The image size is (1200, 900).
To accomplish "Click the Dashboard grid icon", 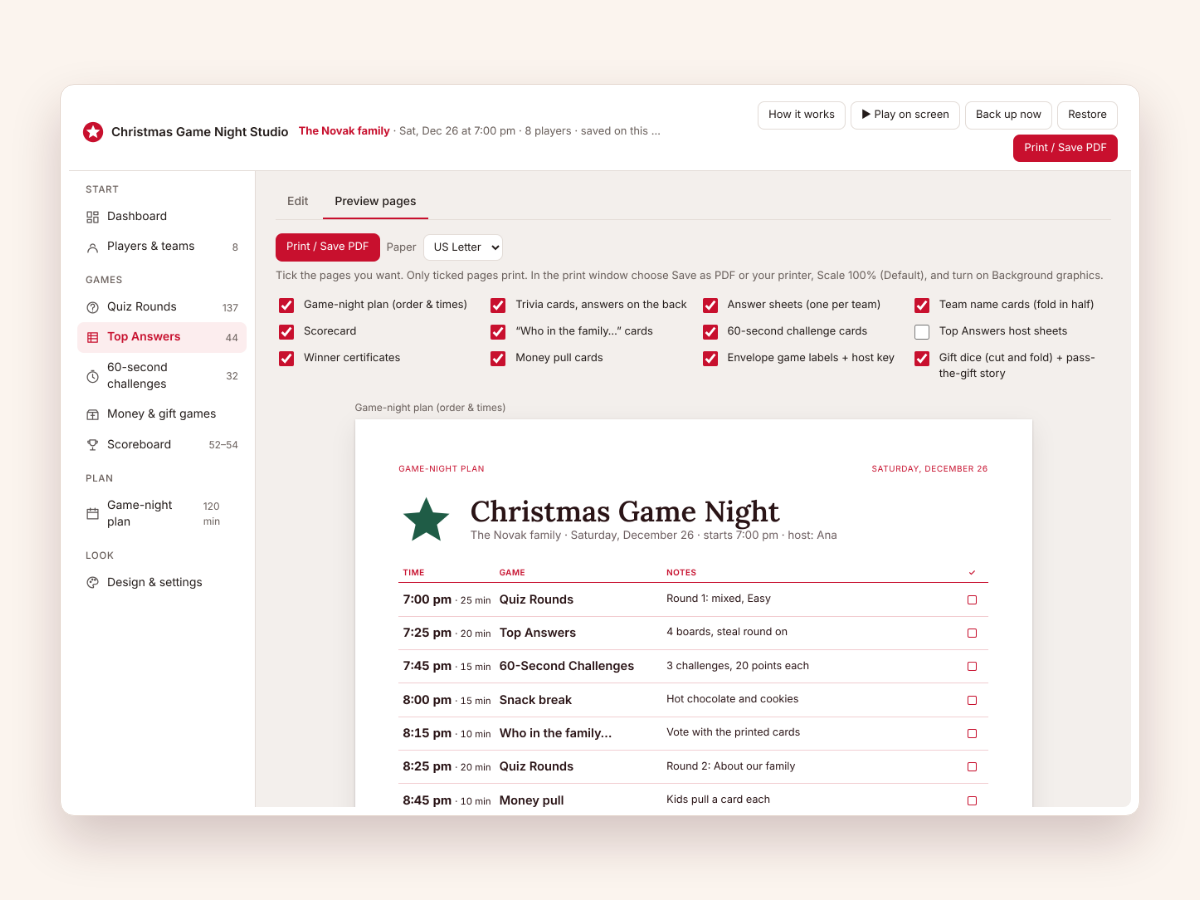I will click(x=93, y=216).
